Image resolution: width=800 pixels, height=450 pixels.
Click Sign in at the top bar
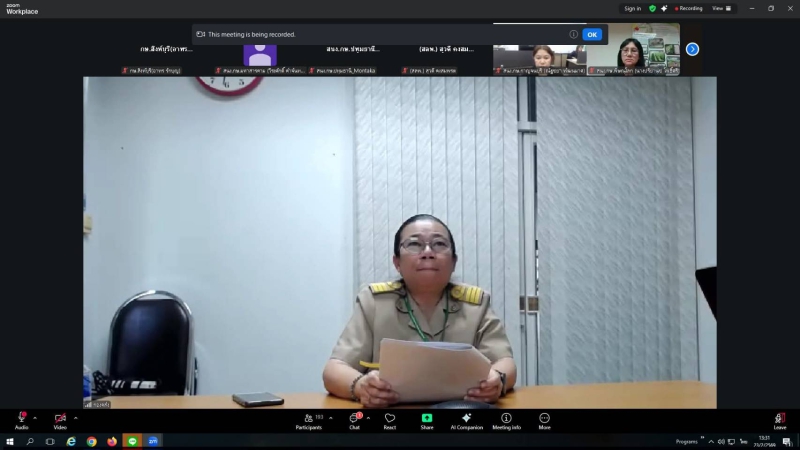coord(632,8)
